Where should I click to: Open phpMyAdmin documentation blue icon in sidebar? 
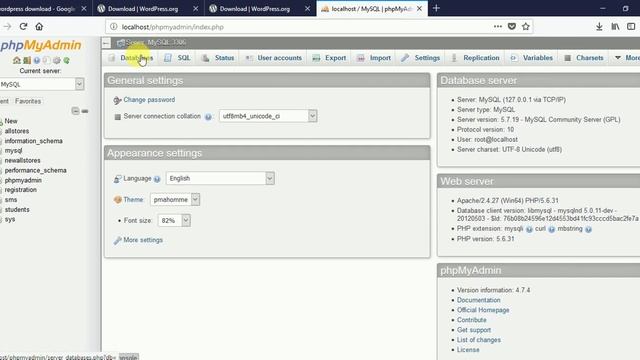point(37,60)
